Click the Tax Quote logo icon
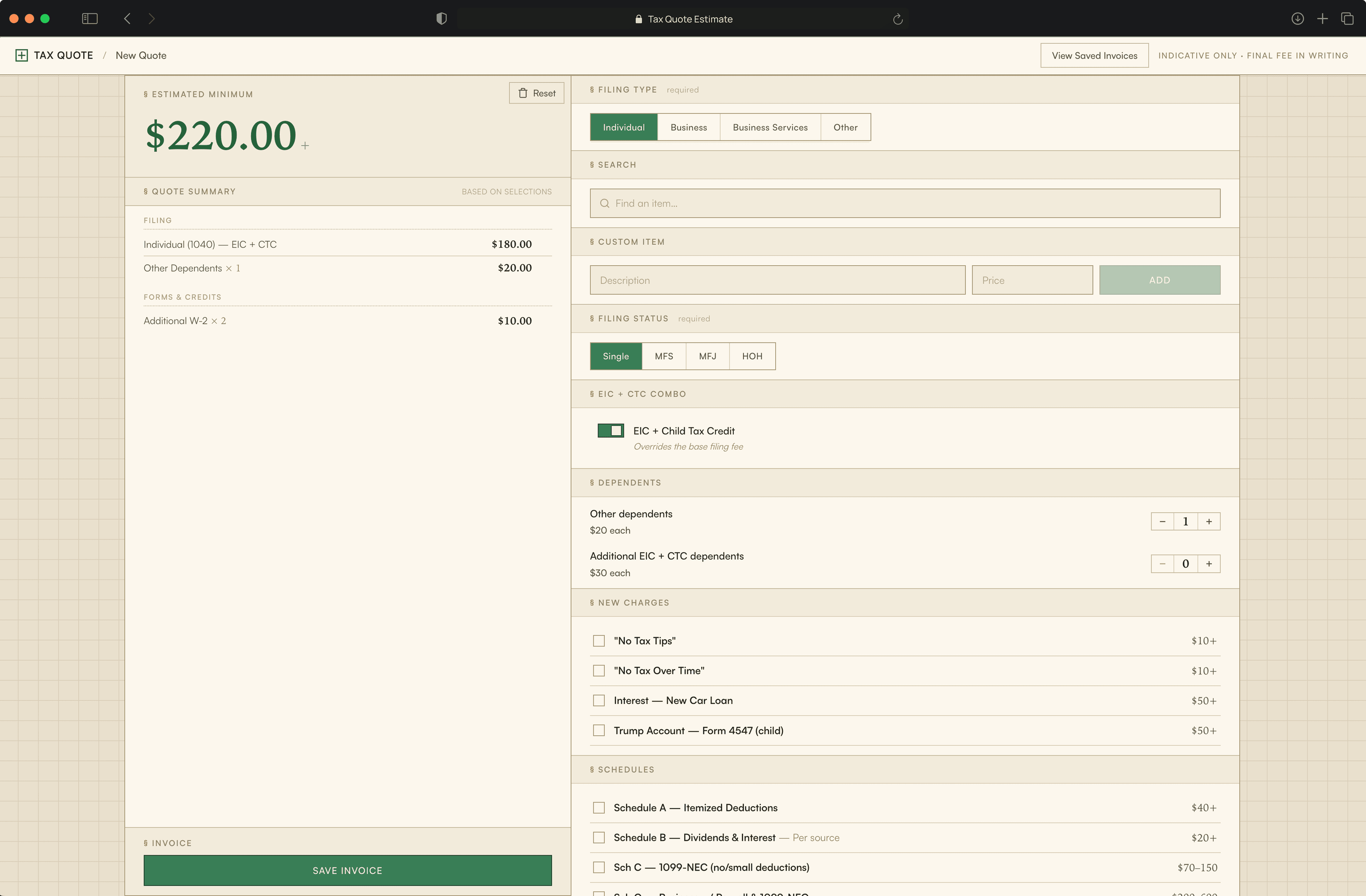 tap(21, 55)
